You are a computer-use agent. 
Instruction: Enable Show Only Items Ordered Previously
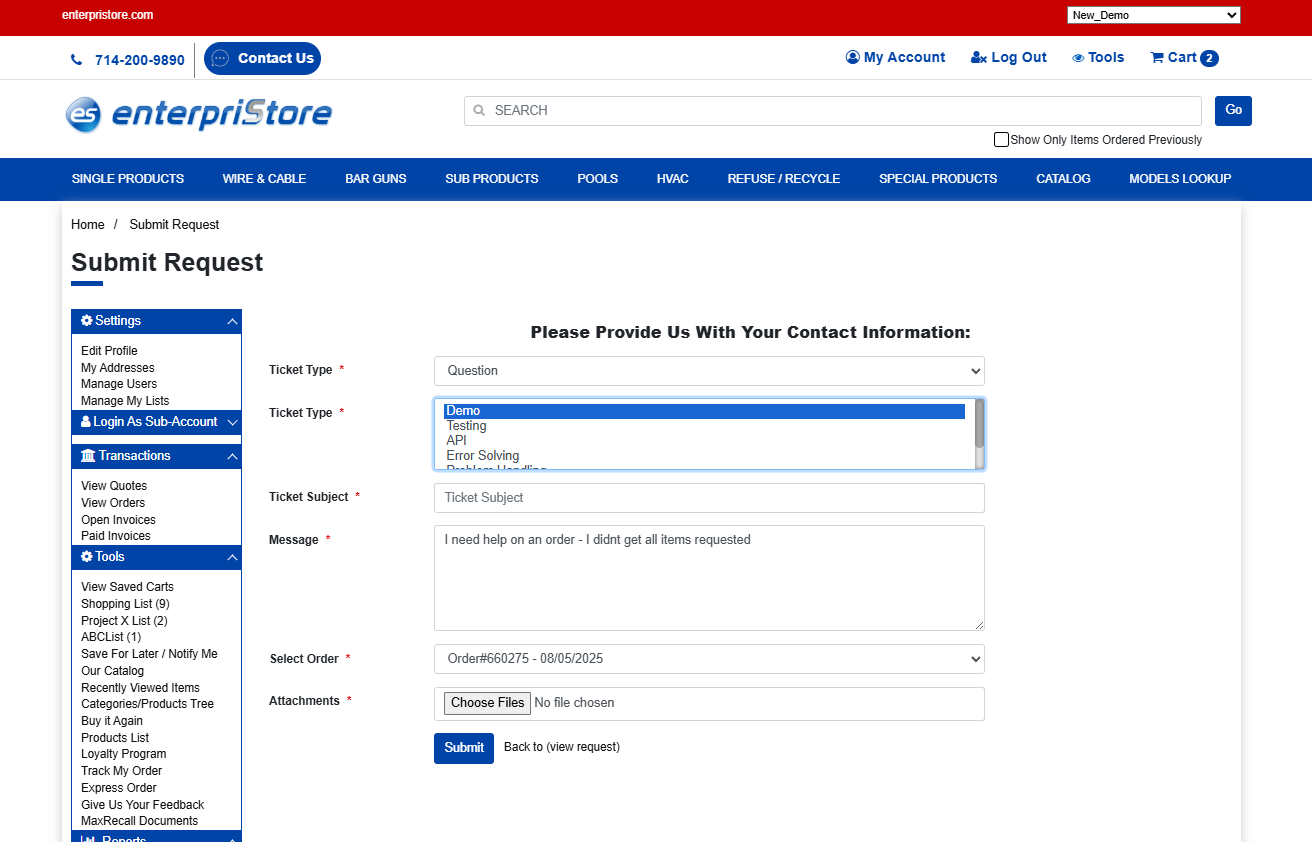tap(1001, 140)
